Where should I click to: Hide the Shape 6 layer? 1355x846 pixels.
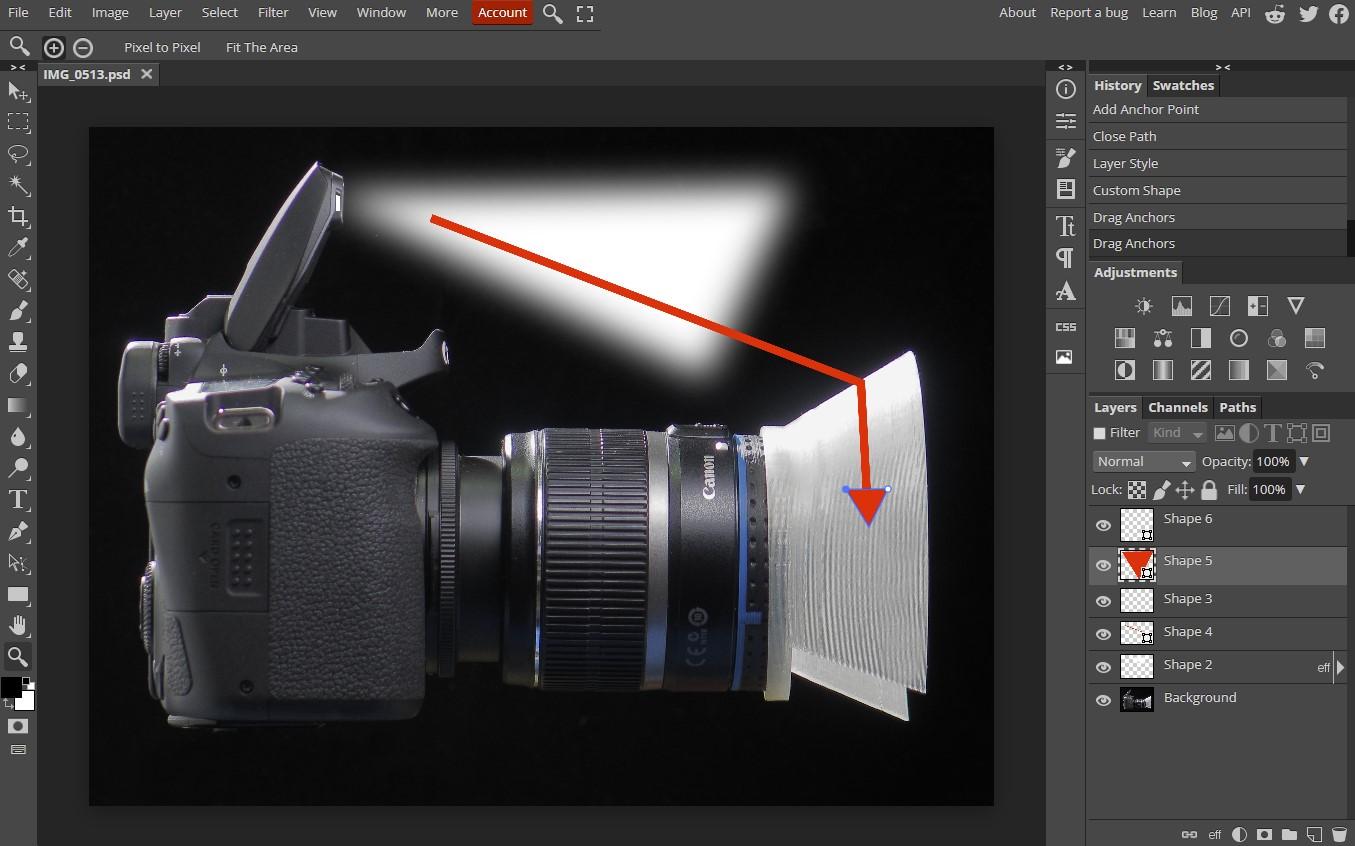1103,526
